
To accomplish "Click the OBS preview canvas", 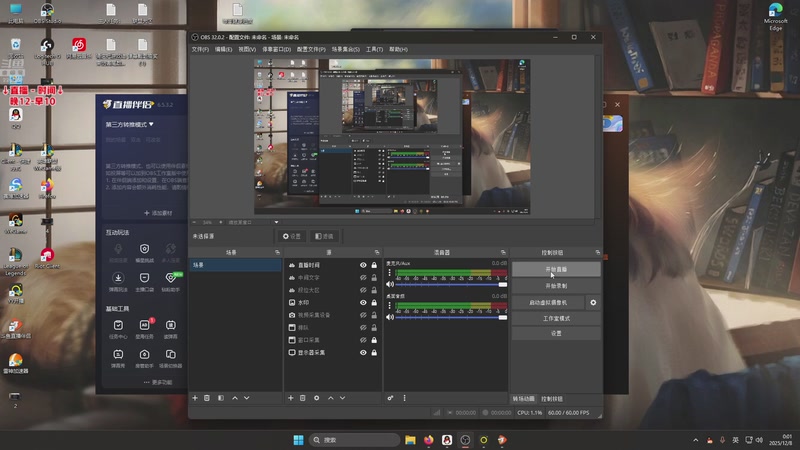I will tap(392, 137).
